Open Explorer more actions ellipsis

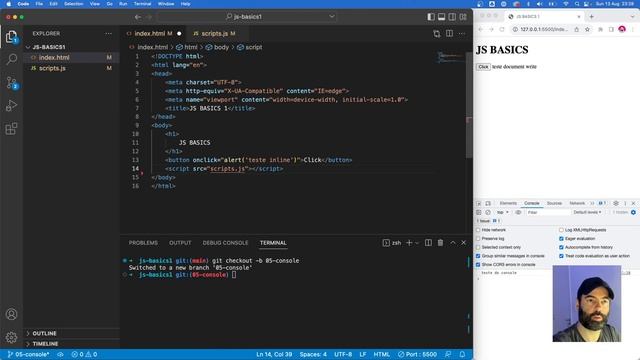pos(108,33)
